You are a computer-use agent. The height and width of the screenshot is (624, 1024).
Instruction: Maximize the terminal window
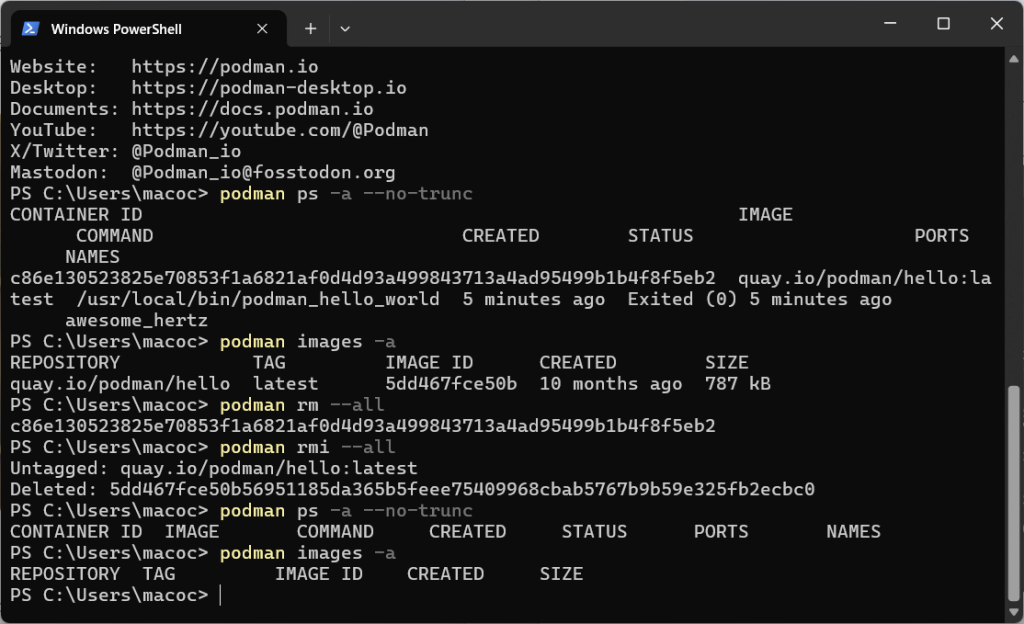pyautogui.click(x=943, y=24)
